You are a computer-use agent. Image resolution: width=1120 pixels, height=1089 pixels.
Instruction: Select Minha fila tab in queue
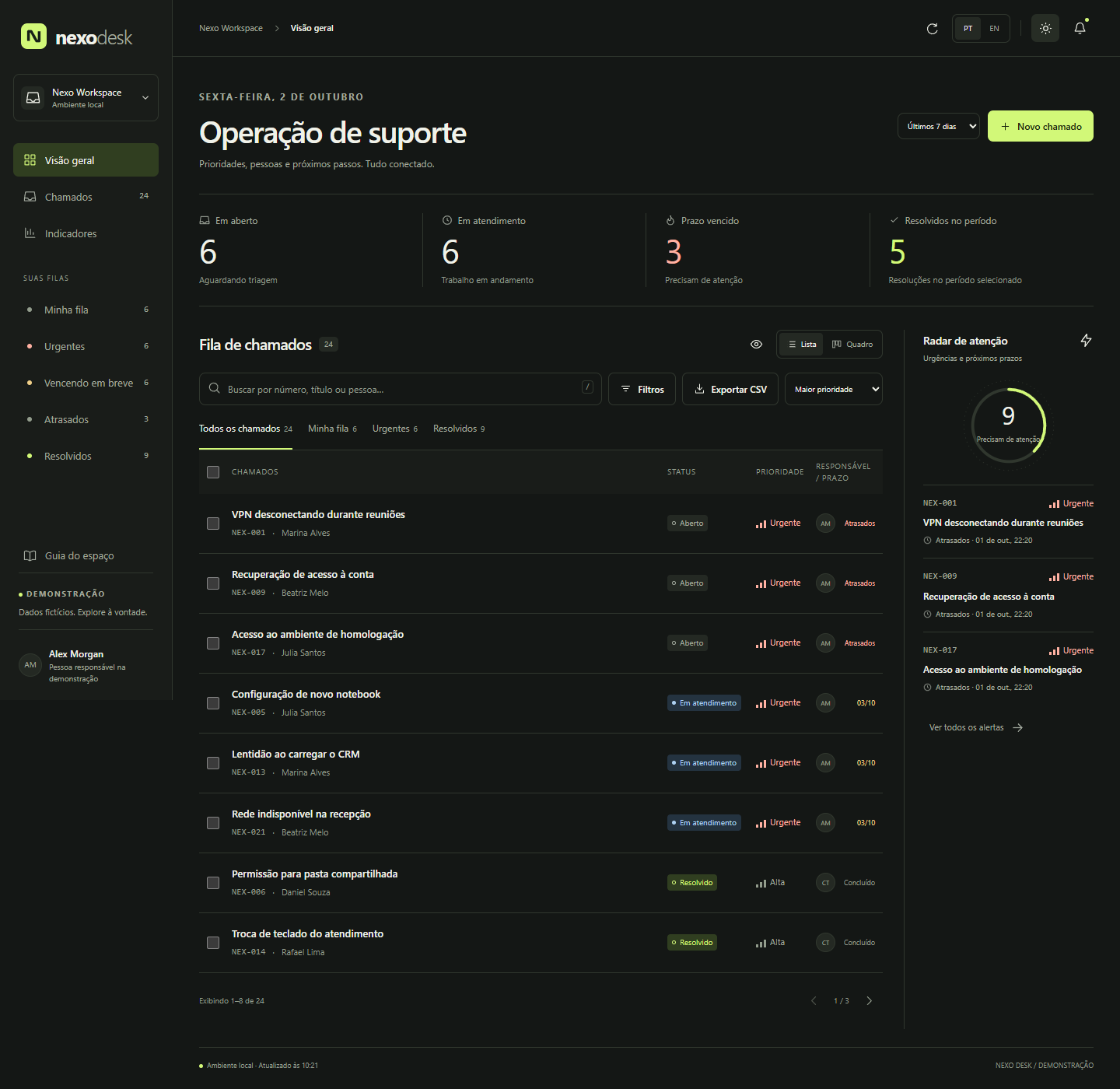[332, 429]
